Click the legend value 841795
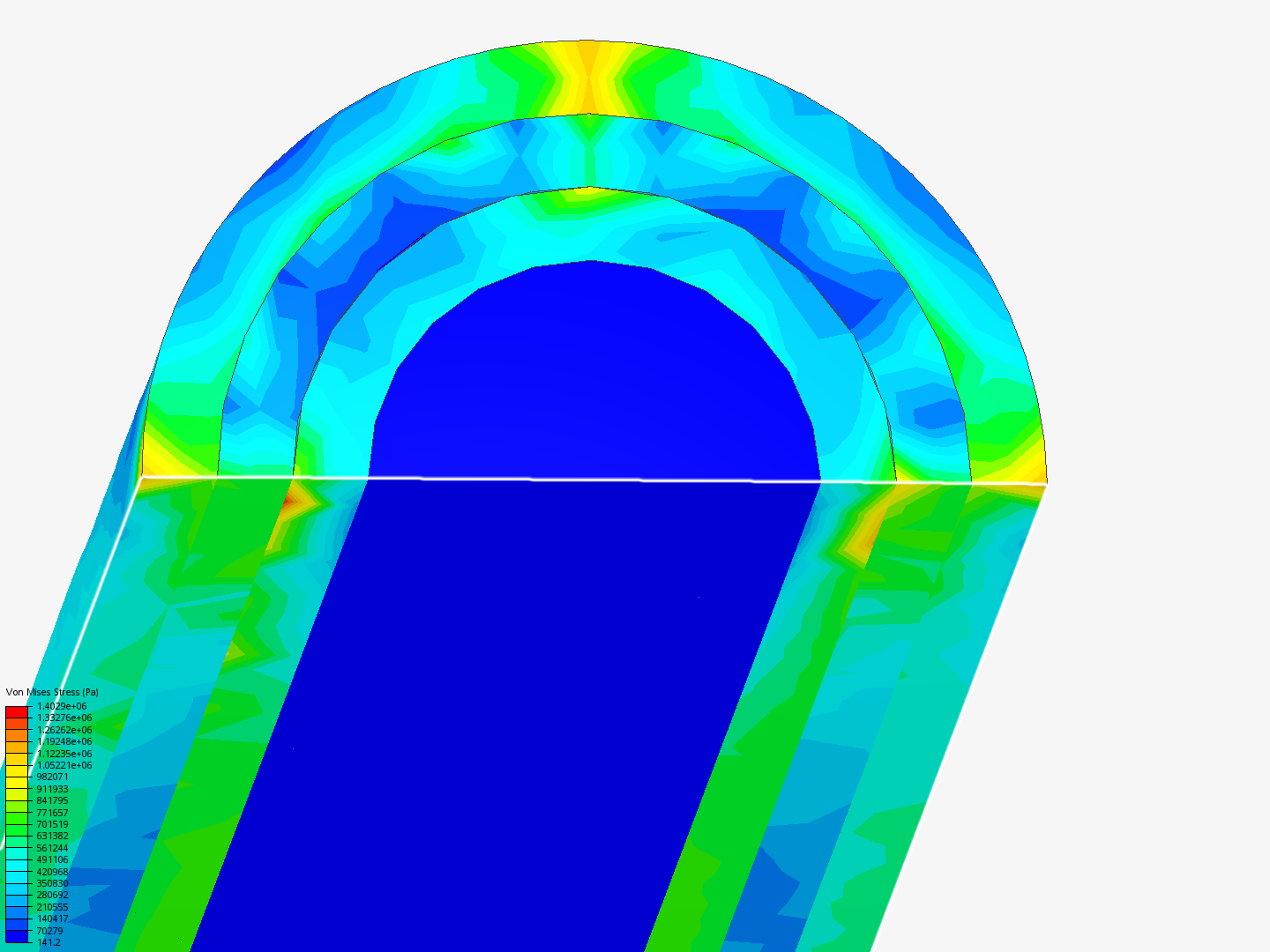Image resolution: width=1270 pixels, height=952 pixels. (x=52, y=800)
